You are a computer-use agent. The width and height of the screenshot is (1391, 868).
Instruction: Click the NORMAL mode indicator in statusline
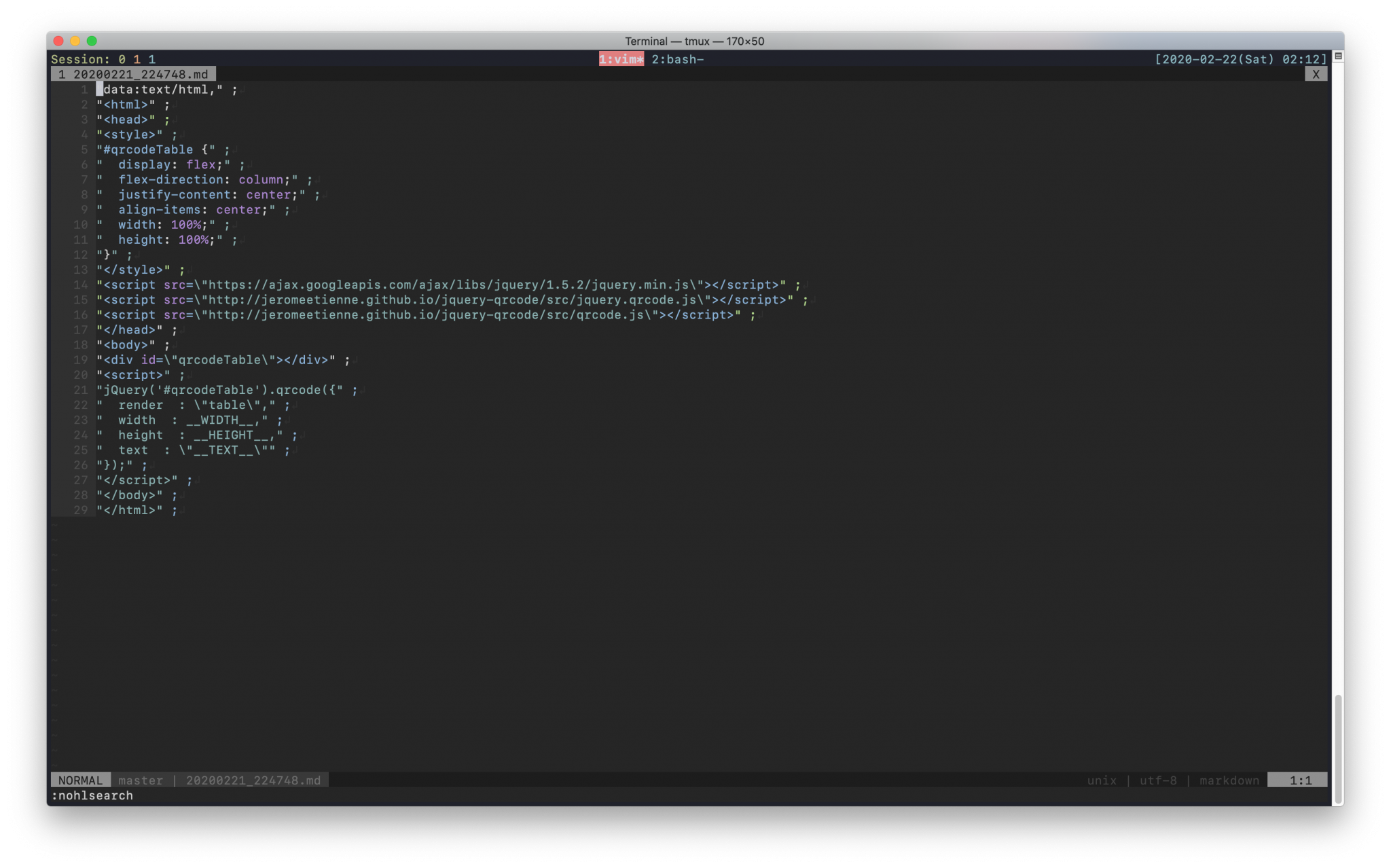tap(80, 780)
